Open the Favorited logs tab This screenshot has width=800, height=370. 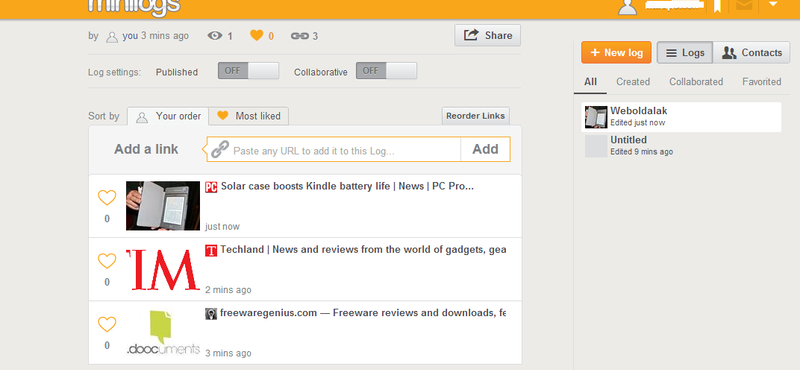tap(761, 82)
